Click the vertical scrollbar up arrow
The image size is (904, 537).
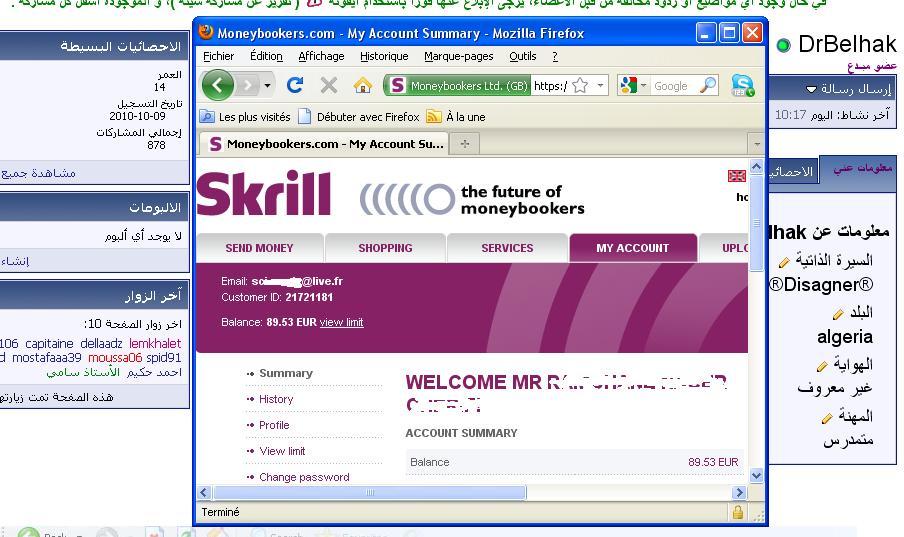(x=756, y=167)
